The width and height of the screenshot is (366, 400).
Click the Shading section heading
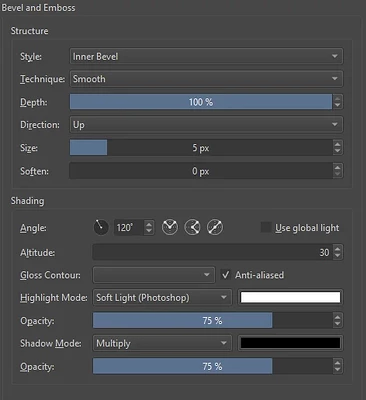pyautogui.click(x=27, y=201)
